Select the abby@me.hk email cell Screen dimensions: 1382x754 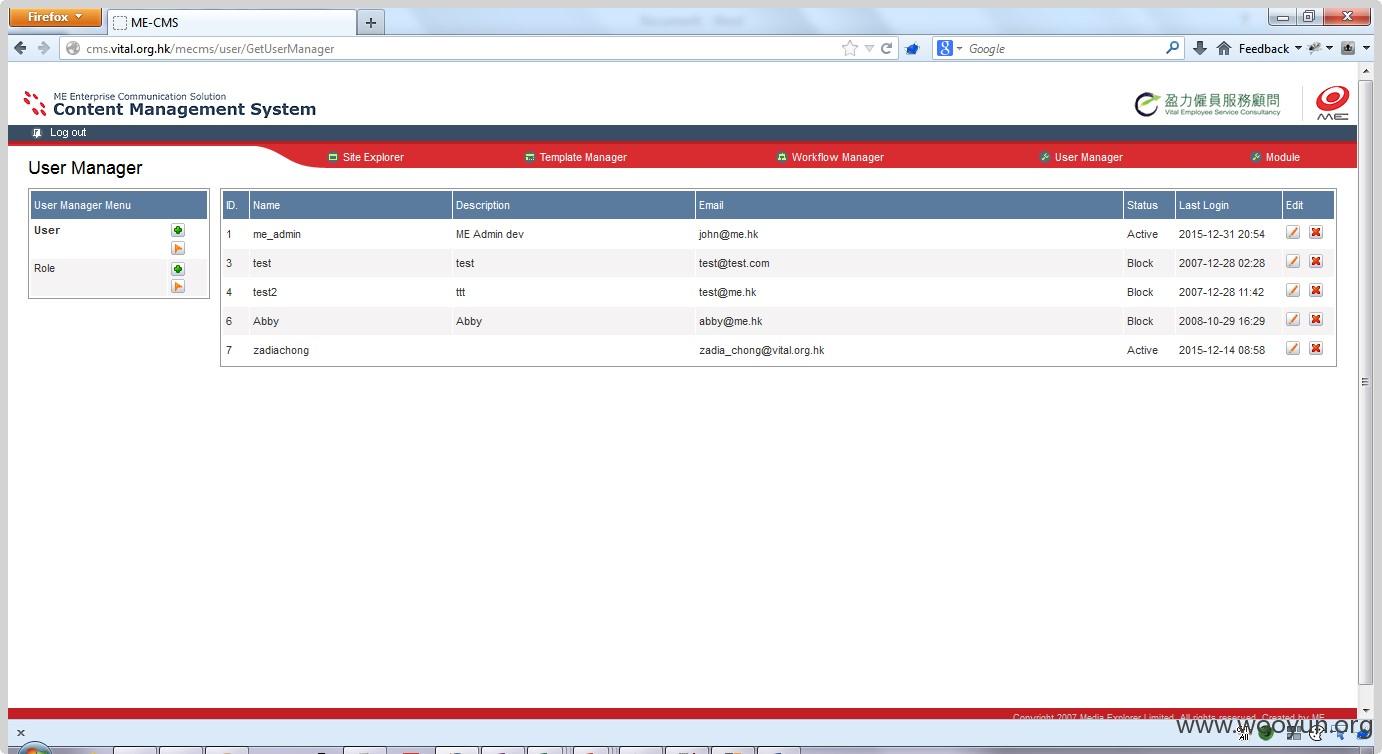tap(730, 321)
